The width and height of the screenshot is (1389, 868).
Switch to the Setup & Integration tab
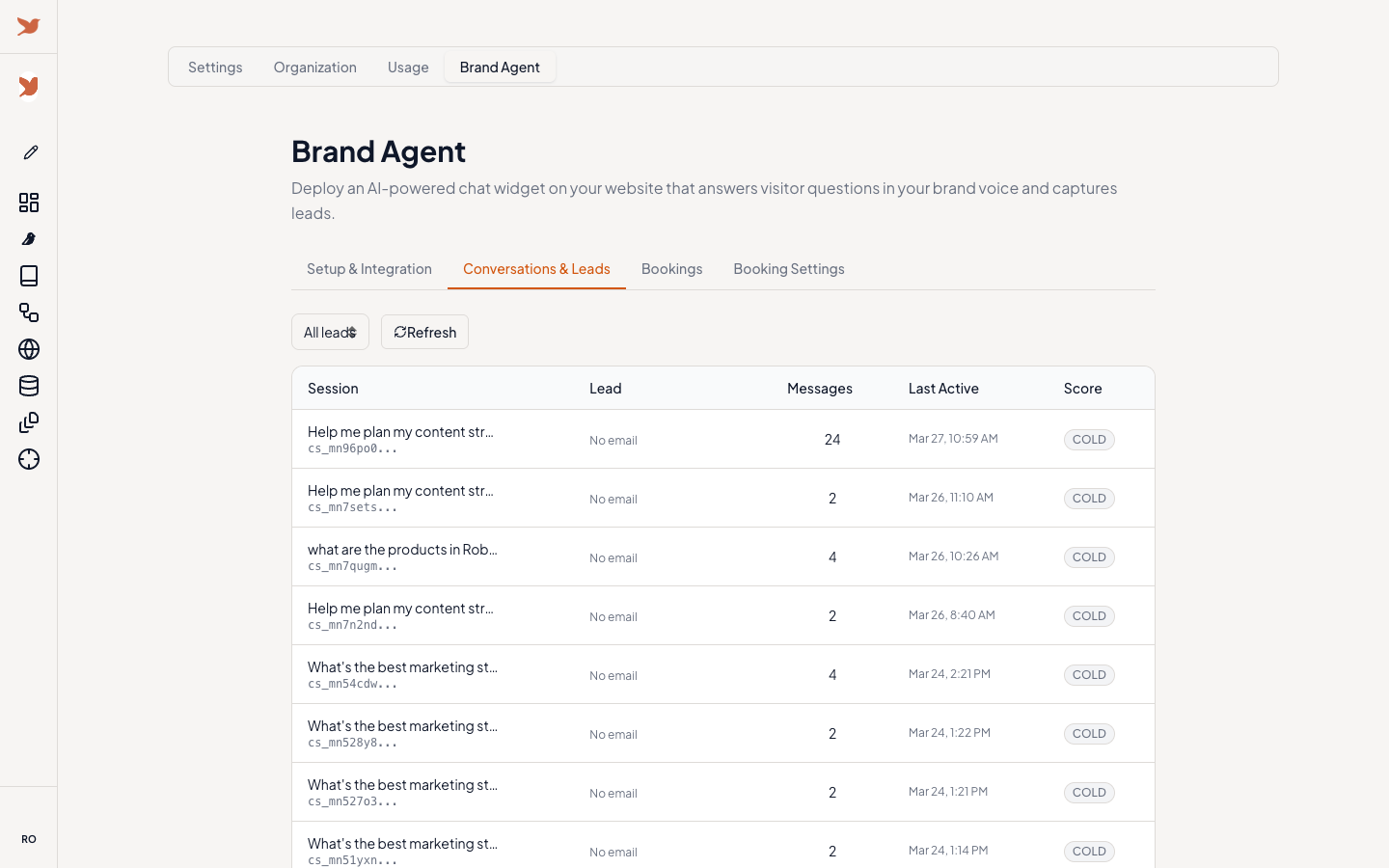368,268
